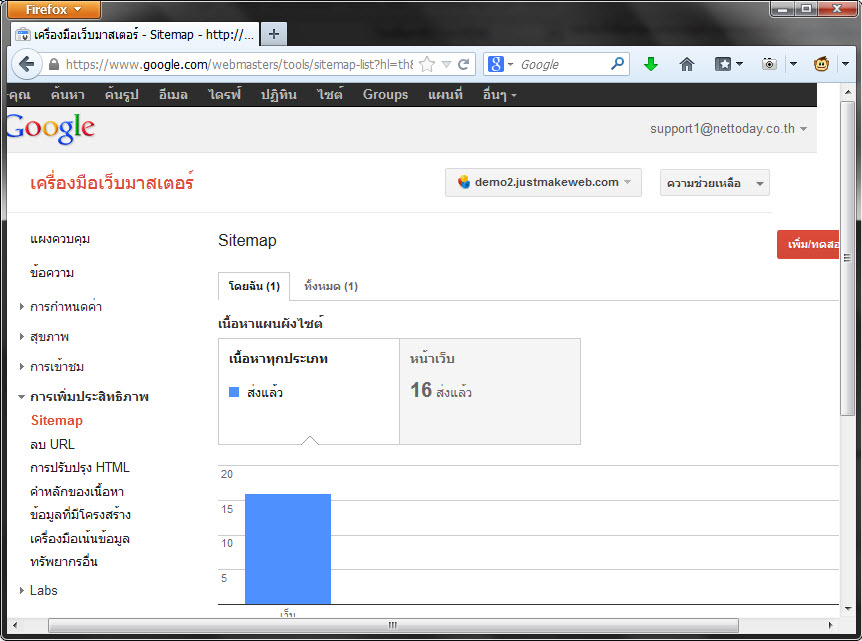Switch to the โดยฉัน (1) tab
This screenshot has width=862, height=641.
point(254,286)
